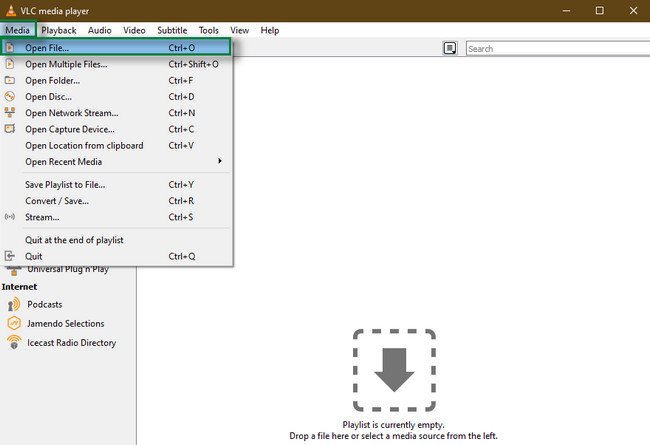Click the Icecast Radio Directory icon
The width and height of the screenshot is (650, 445).
coord(14,342)
